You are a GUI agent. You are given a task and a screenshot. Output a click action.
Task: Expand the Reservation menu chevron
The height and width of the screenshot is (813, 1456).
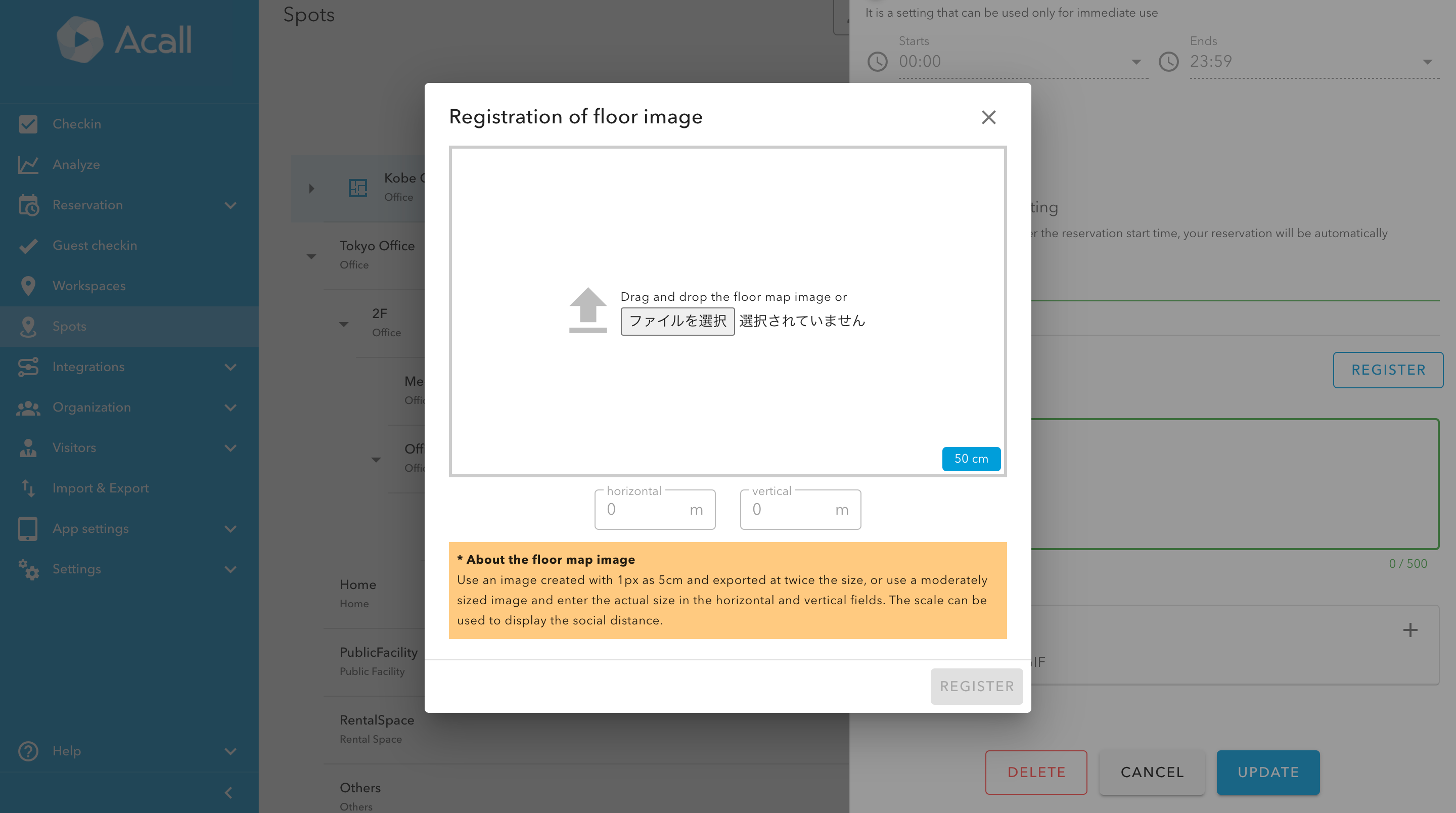[230, 205]
